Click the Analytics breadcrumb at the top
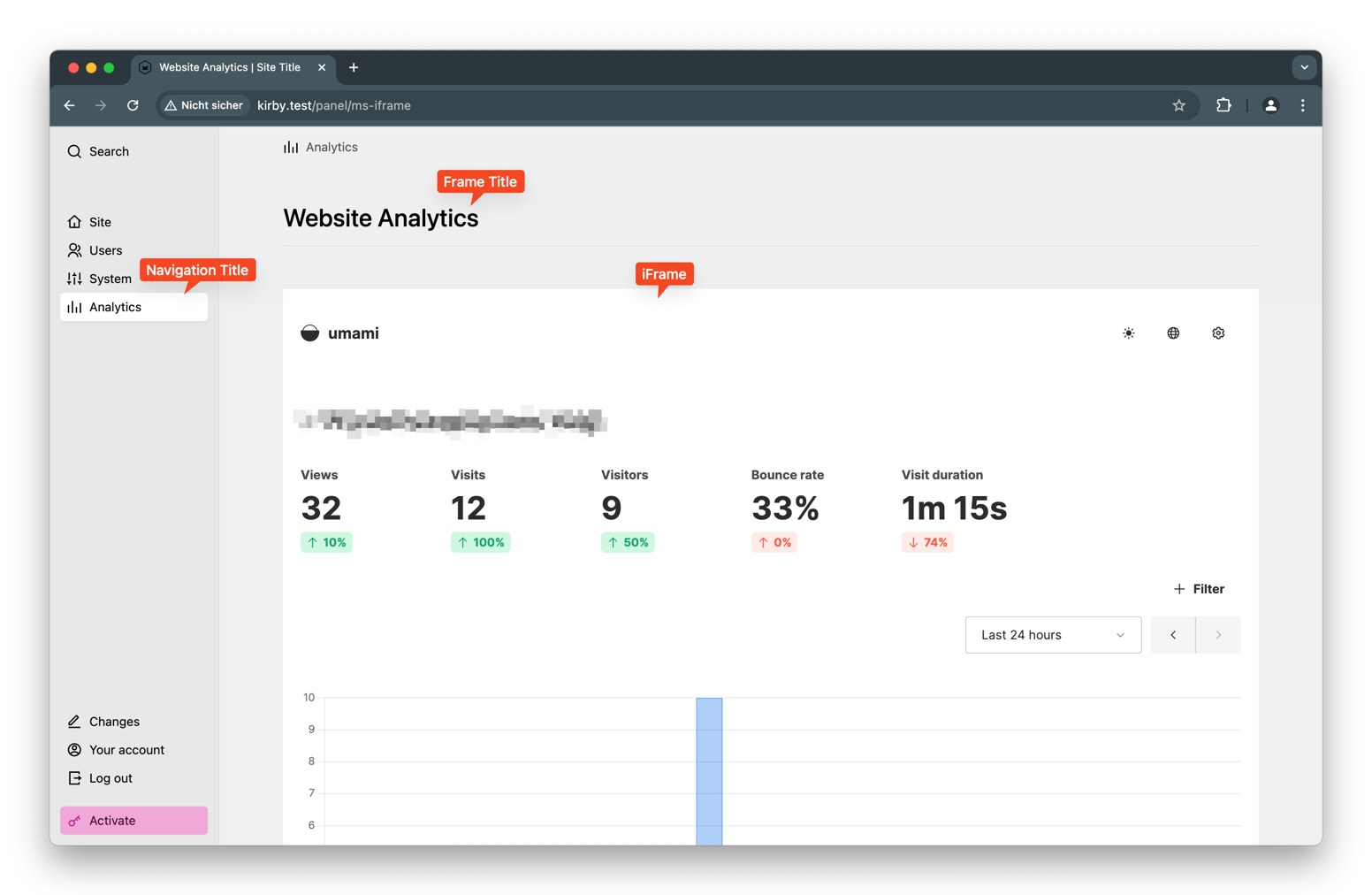The height and width of the screenshot is (895, 1372). click(x=321, y=148)
